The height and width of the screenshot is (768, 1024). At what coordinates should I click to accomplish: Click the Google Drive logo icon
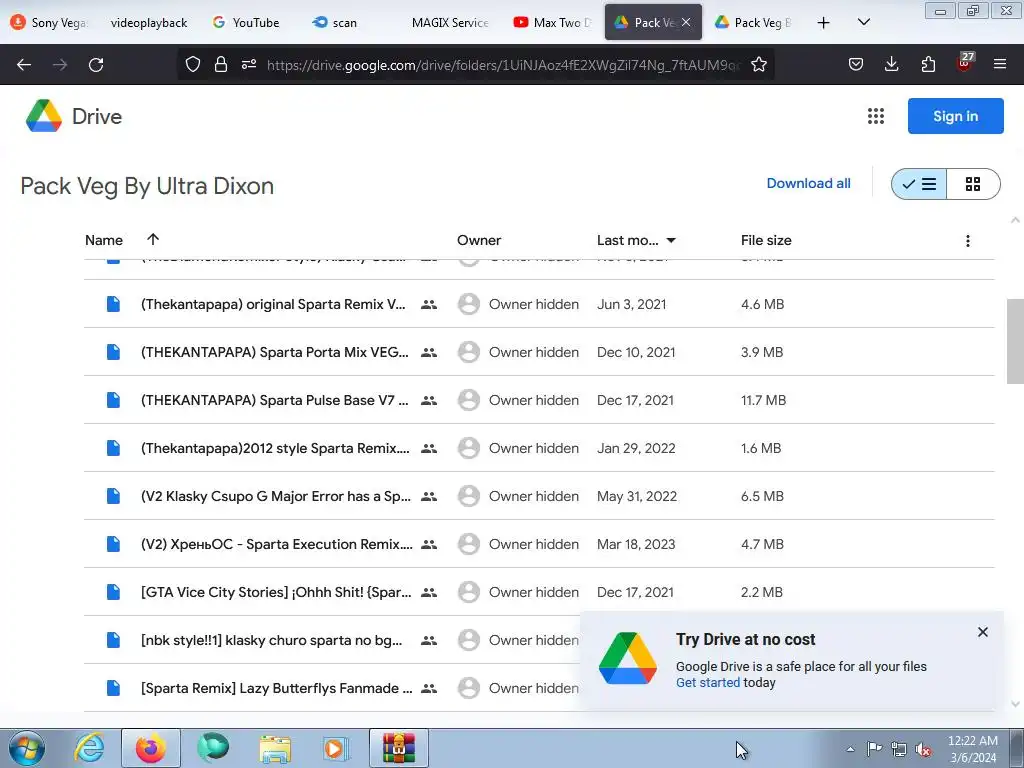(44, 116)
